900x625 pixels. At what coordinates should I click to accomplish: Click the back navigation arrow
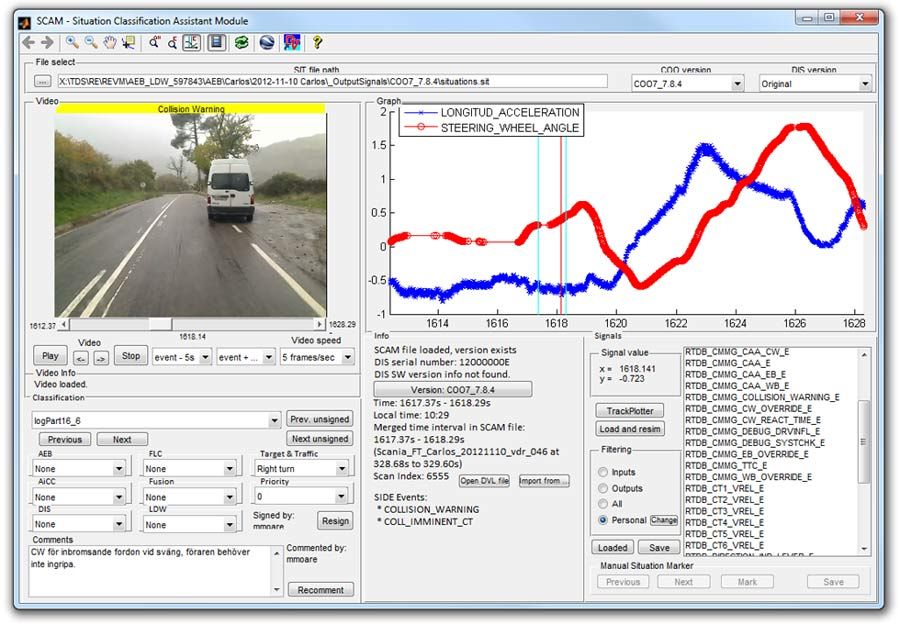(28, 42)
